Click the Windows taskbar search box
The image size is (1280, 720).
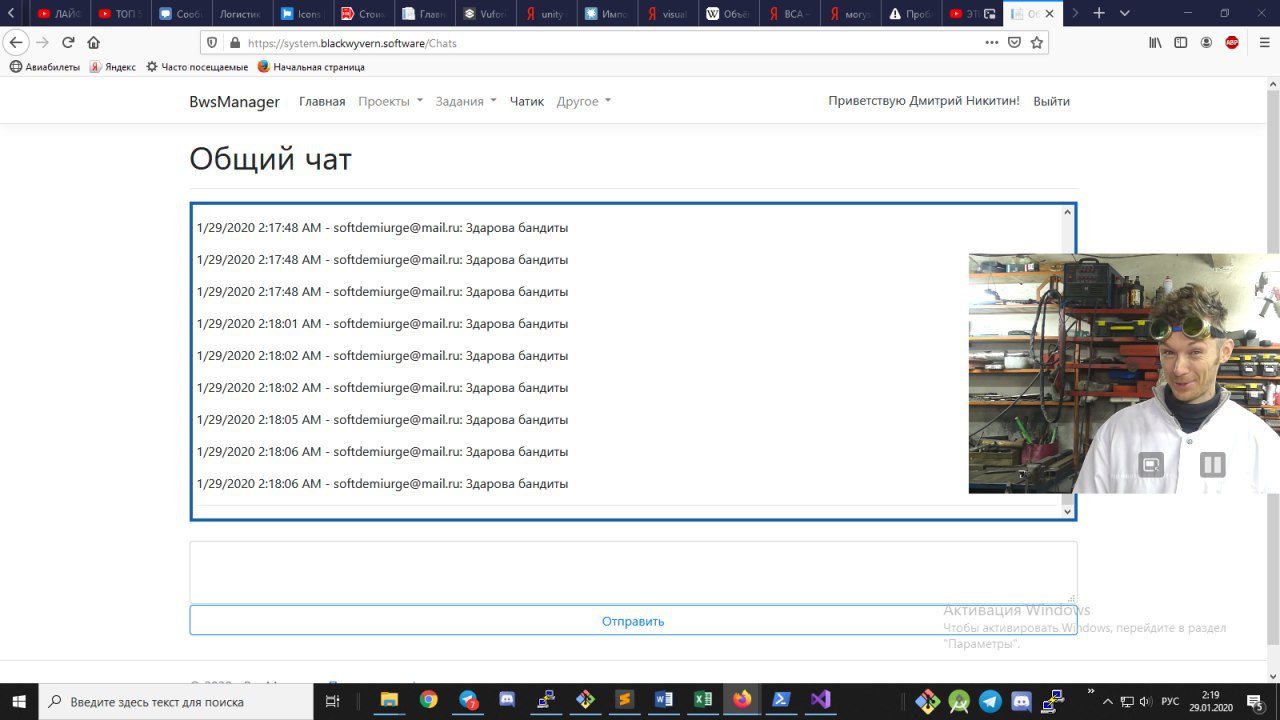[x=176, y=701]
